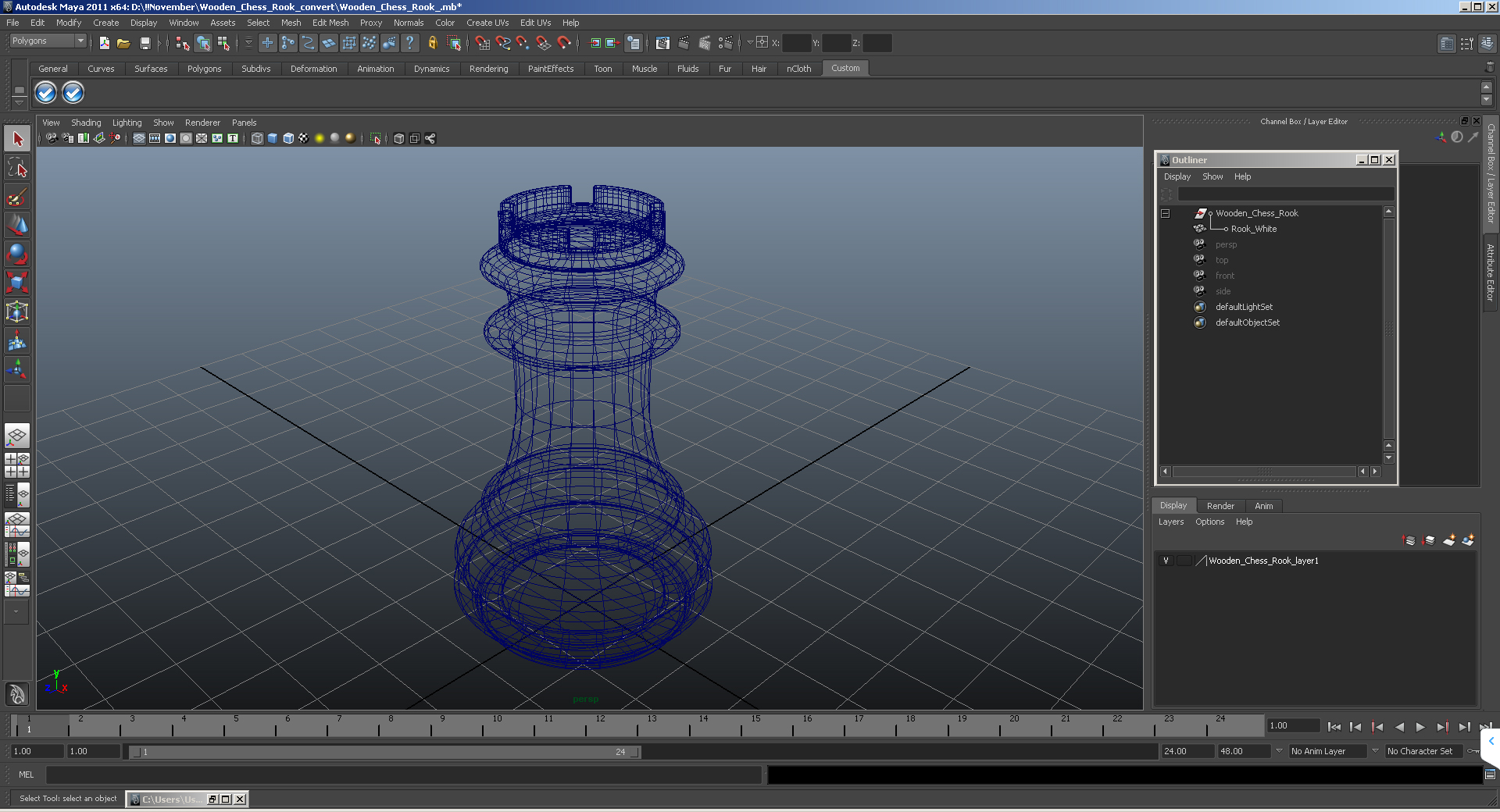Open shelf menu triangle at shelf left
This screenshot has height=812, width=1500.
point(19,103)
